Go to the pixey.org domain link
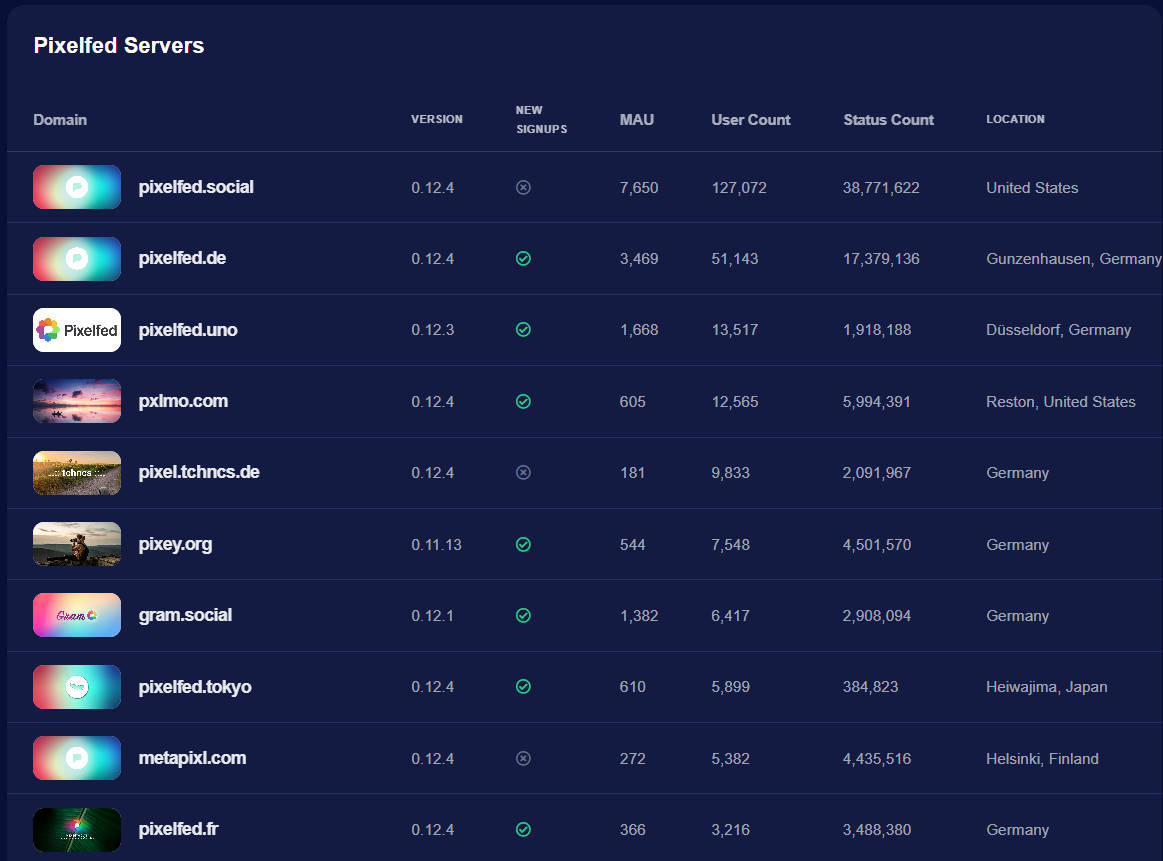The height and width of the screenshot is (861, 1163). (x=175, y=544)
